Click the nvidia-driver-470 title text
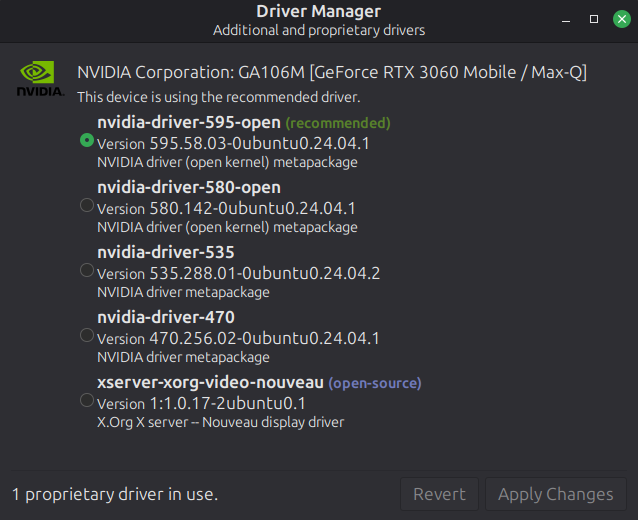This screenshot has height=520, width=638. click(x=166, y=317)
